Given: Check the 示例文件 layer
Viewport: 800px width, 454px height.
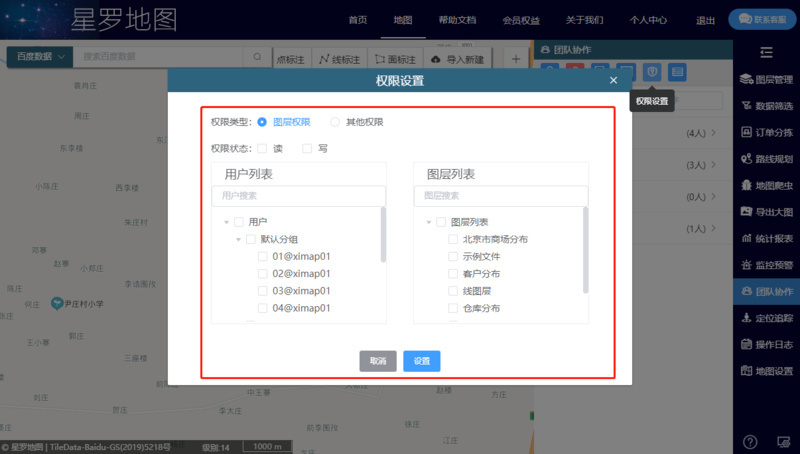Looking at the screenshot, I should [x=453, y=257].
